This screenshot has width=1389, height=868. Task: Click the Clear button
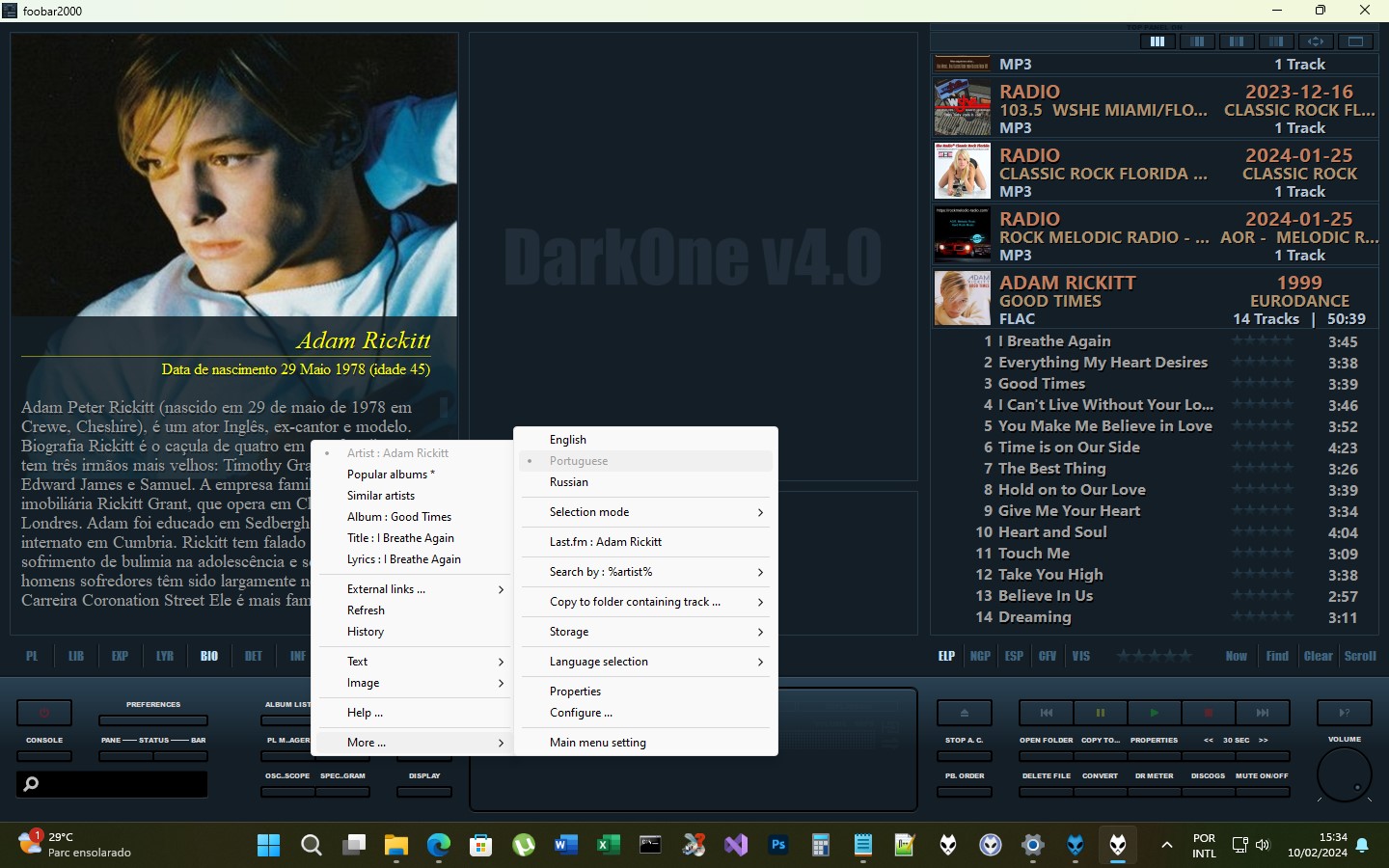1318,656
